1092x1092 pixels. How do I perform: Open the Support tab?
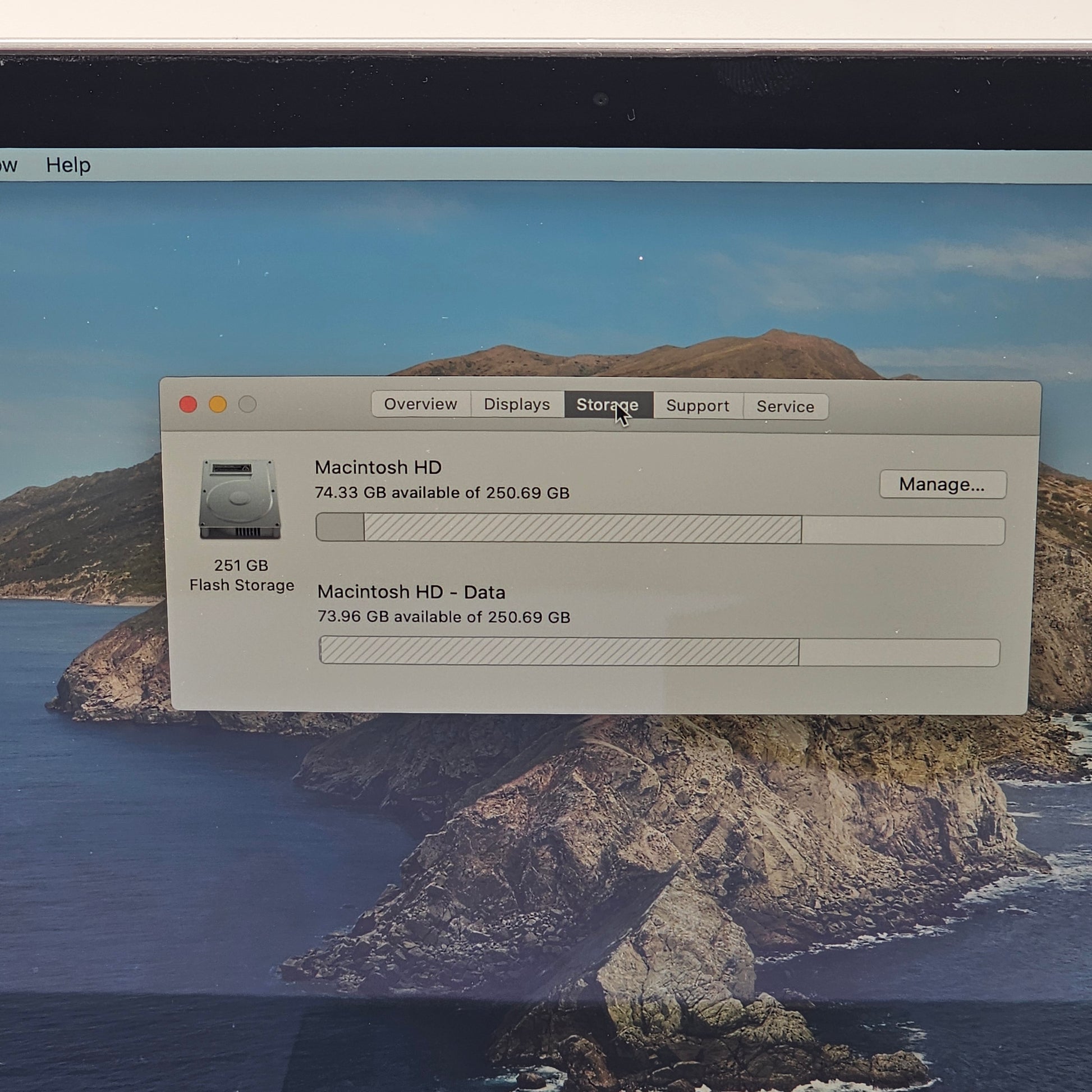tap(698, 406)
